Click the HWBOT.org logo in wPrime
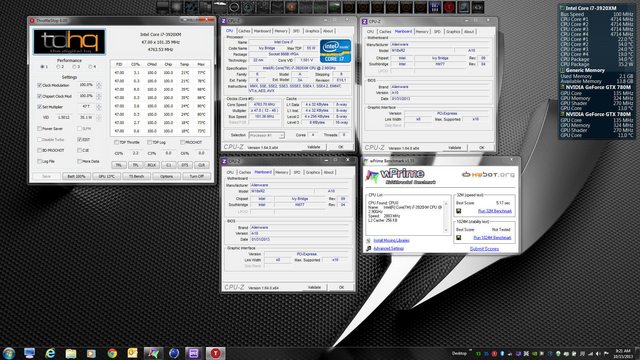 click(x=488, y=175)
